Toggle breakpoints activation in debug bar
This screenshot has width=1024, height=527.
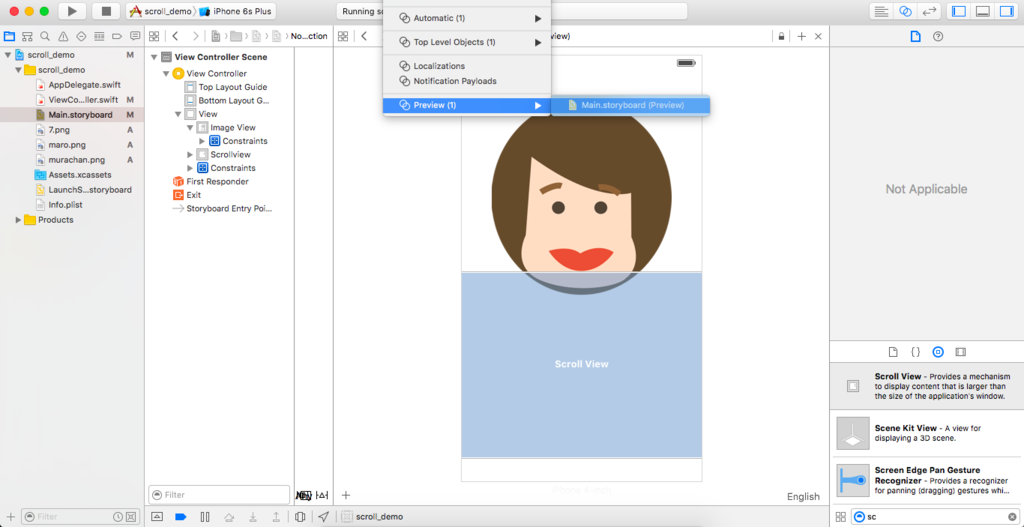pos(181,517)
